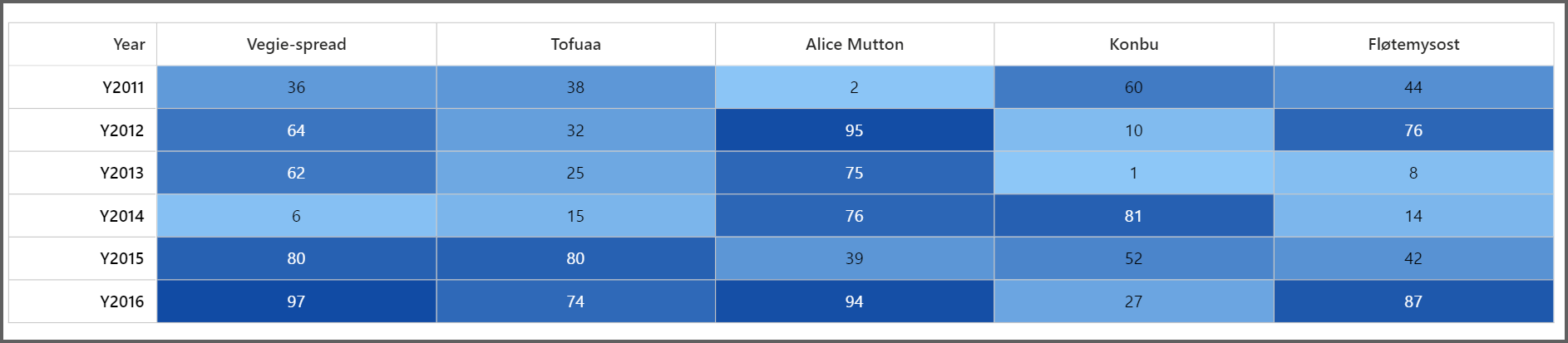The height and width of the screenshot is (343, 1568).
Task: Select the Y2012 row label
Action: tap(121, 130)
